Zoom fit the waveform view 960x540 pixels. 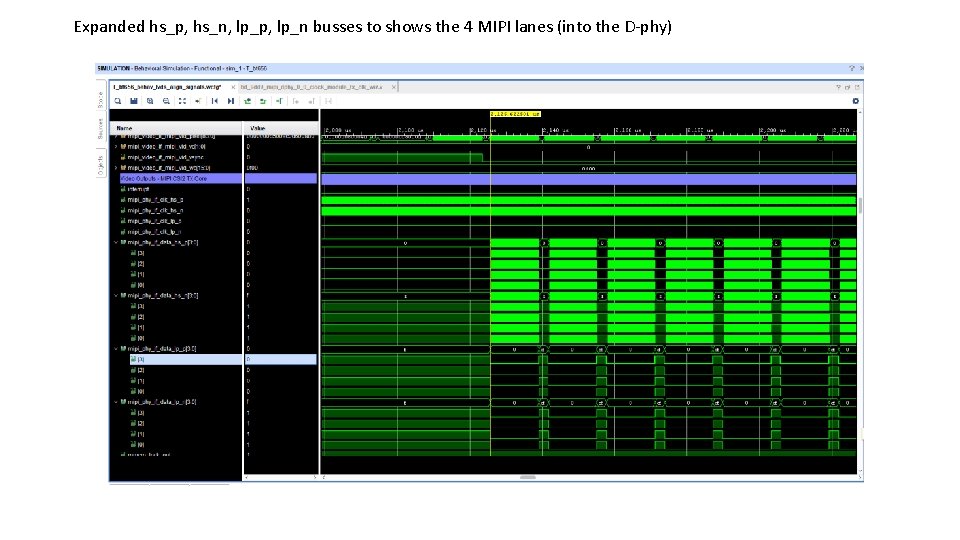(182, 101)
